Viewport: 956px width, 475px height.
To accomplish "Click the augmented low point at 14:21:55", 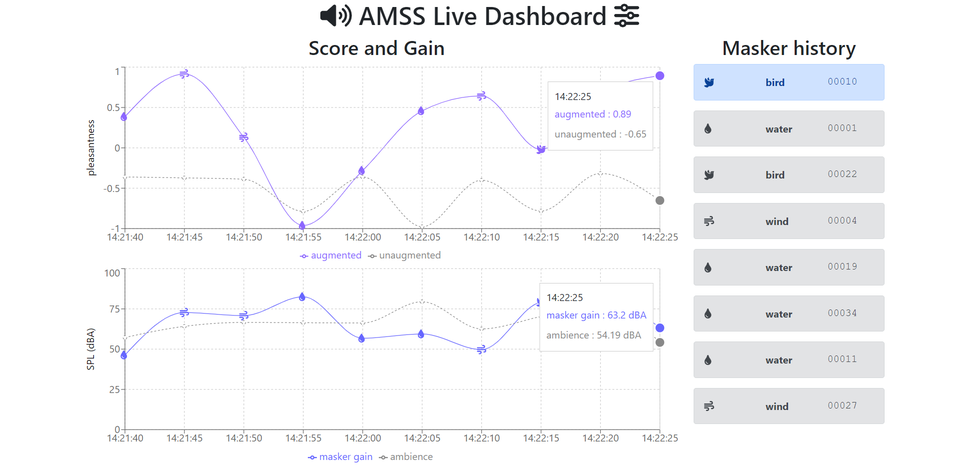I will [302, 225].
